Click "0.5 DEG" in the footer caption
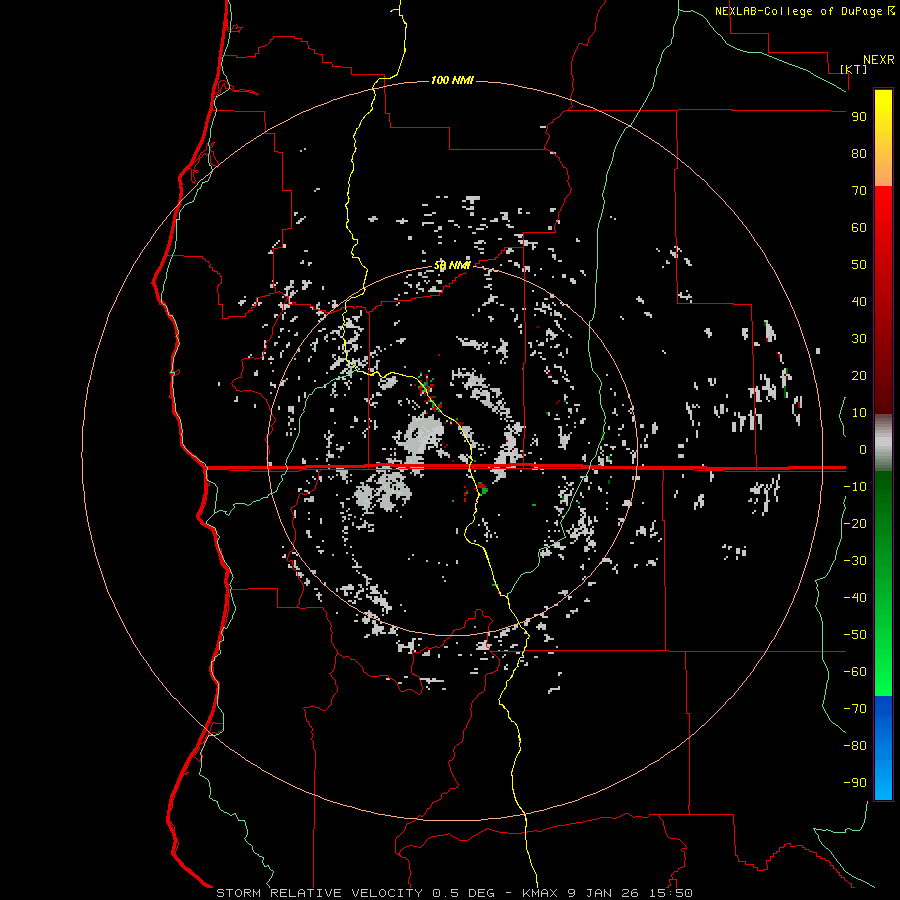 click(x=463, y=893)
